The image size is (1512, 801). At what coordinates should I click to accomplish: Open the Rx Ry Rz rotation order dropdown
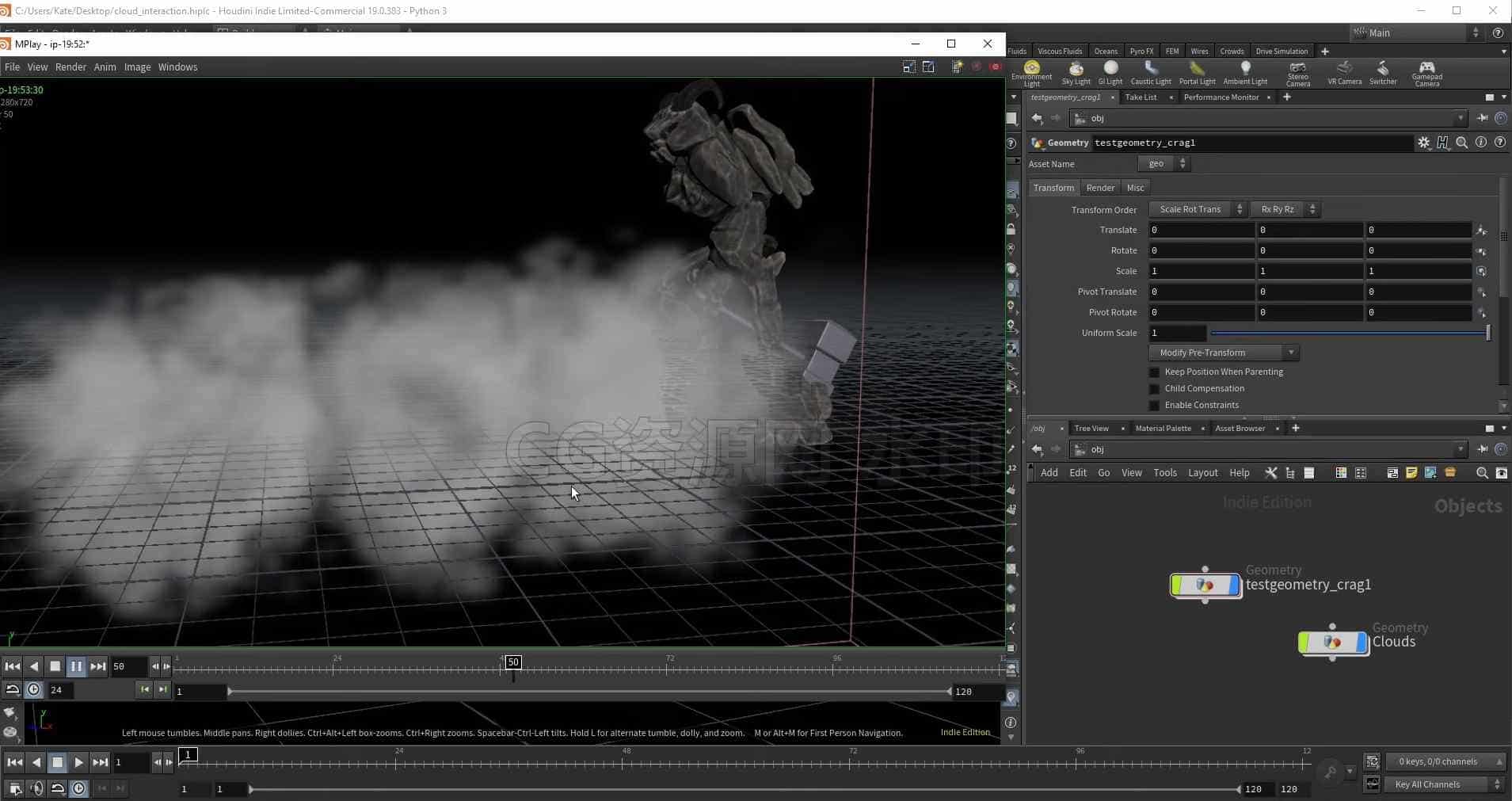click(x=1284, y=209)
